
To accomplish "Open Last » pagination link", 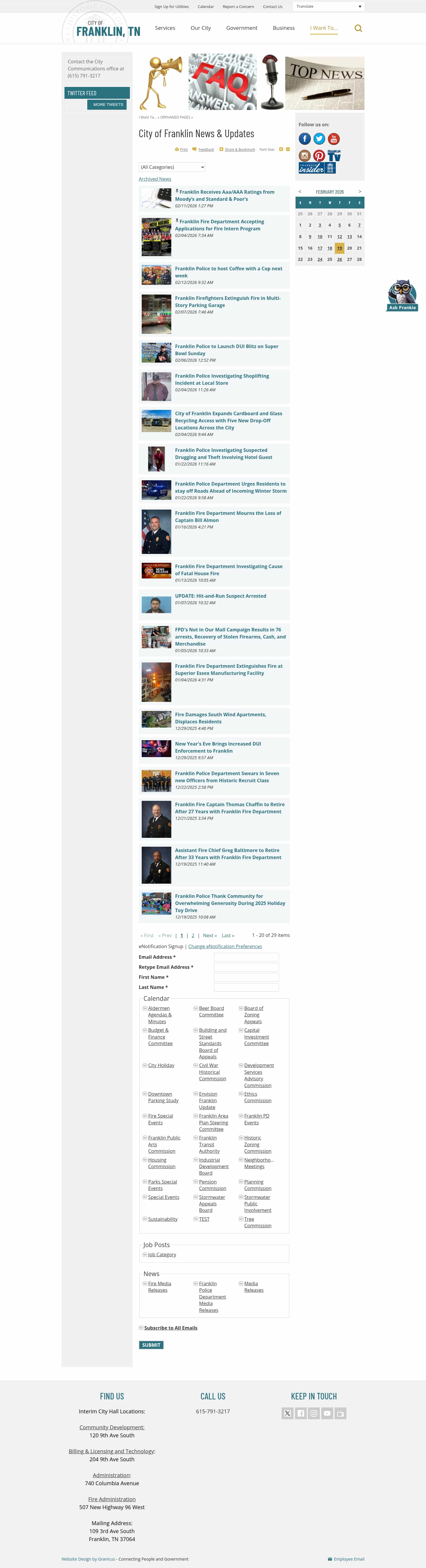I will click(228, 935).
